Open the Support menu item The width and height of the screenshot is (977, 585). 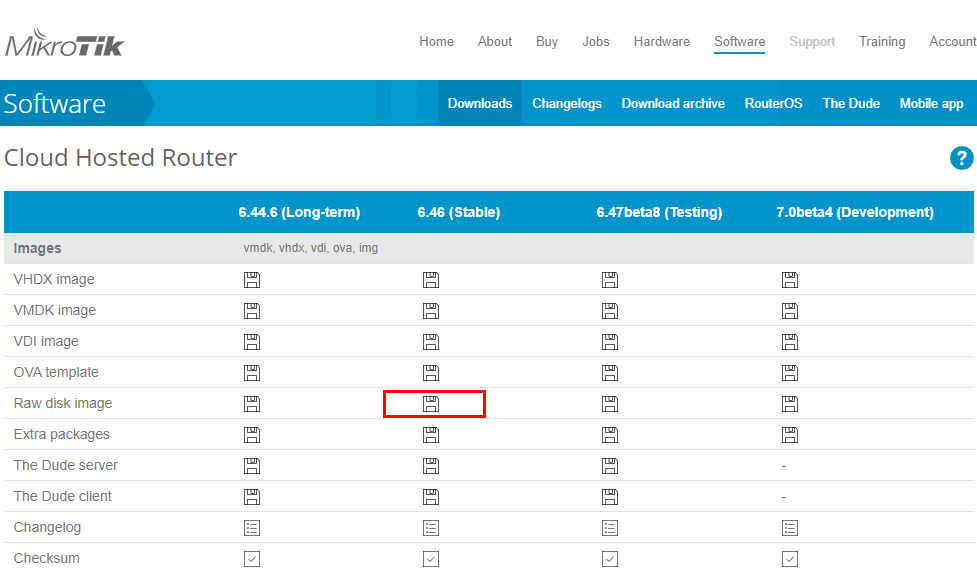812,41
